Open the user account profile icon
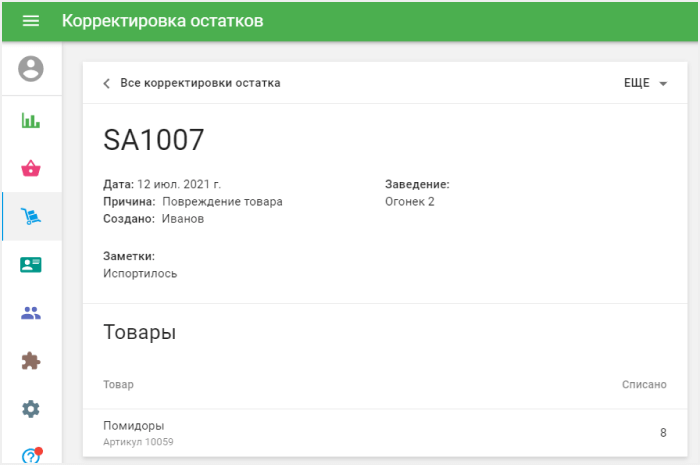 [x=31, y=69]
